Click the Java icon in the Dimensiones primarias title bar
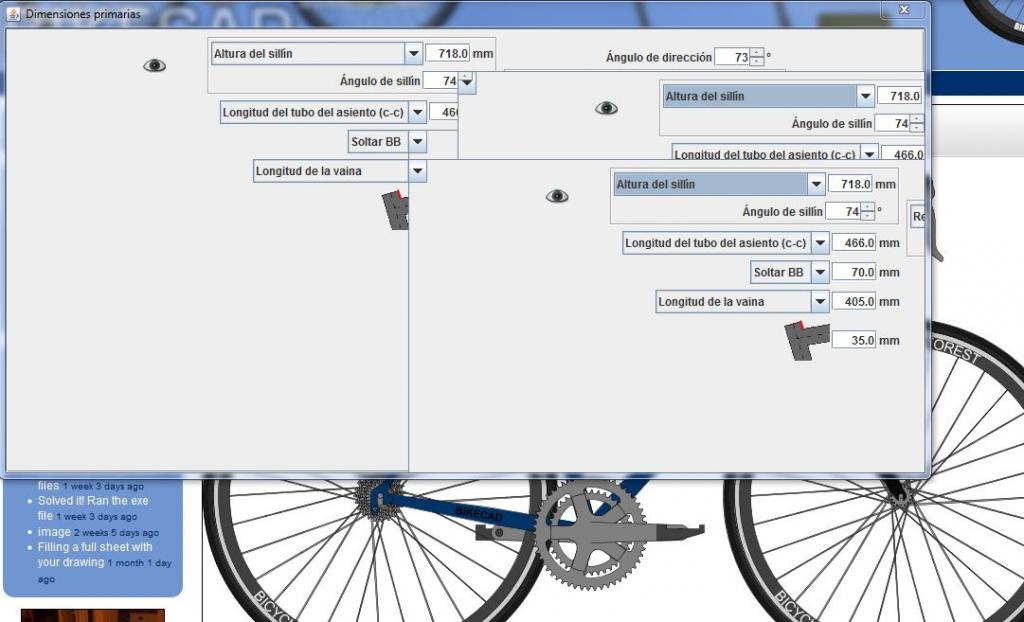This screenshot has width=1024, height=622. point(13,14)
